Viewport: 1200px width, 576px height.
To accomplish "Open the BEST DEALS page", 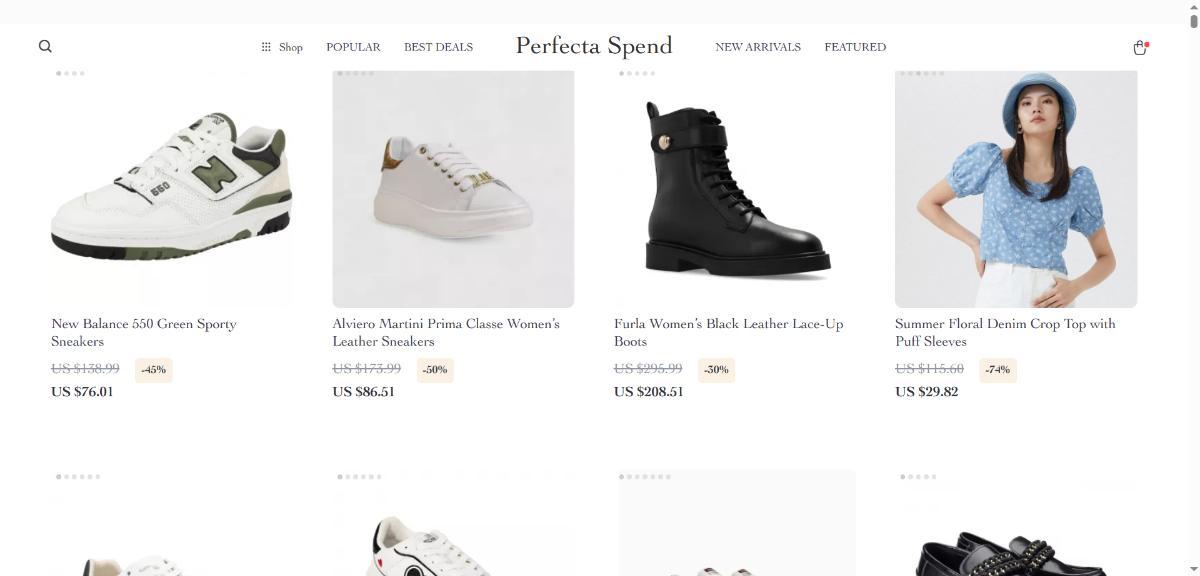I will tap(438, 47).
